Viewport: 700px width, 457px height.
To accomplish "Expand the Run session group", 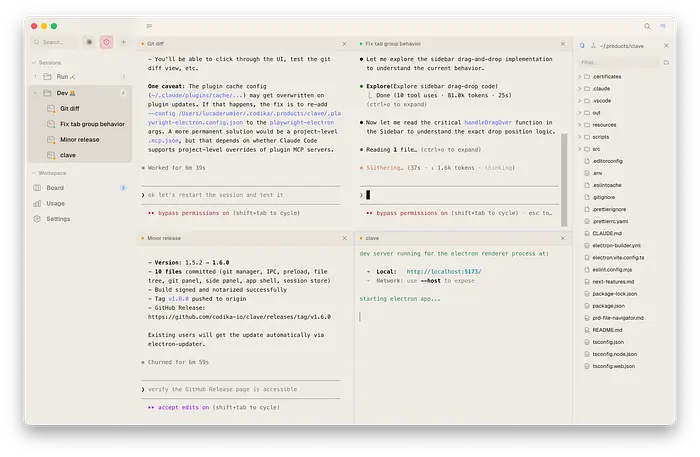I will [x=36, y=76].
